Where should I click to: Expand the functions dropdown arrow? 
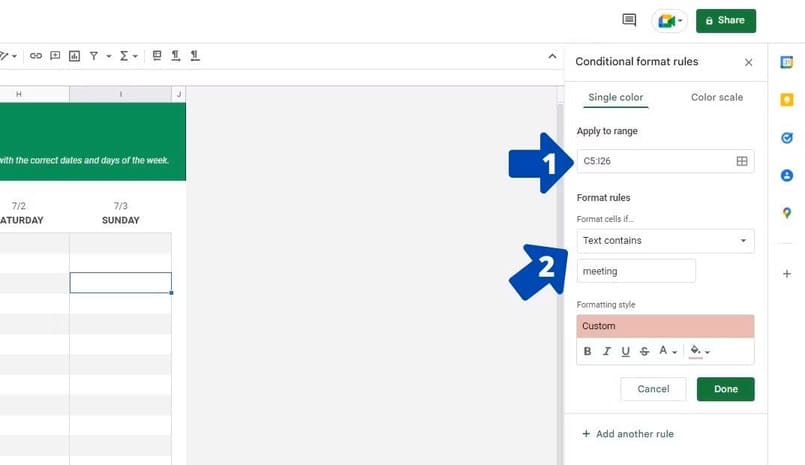[x=136, y=56]
